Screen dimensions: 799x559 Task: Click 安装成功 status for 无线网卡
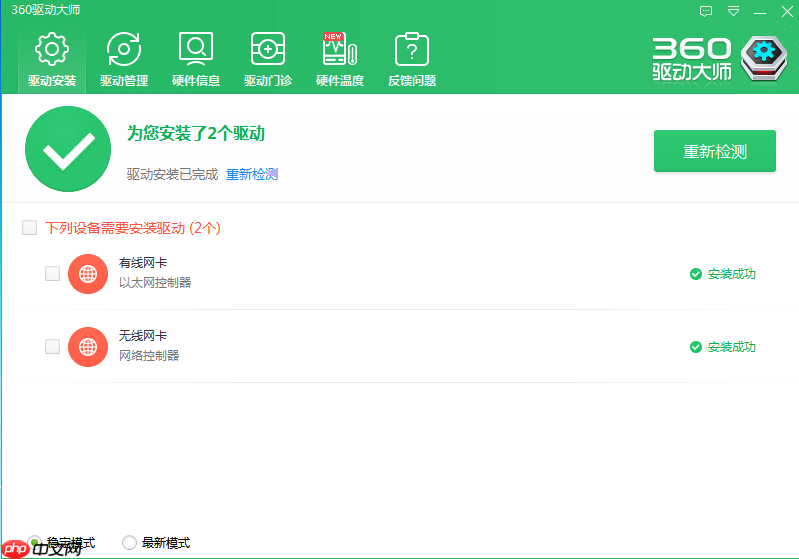point(723,347)
